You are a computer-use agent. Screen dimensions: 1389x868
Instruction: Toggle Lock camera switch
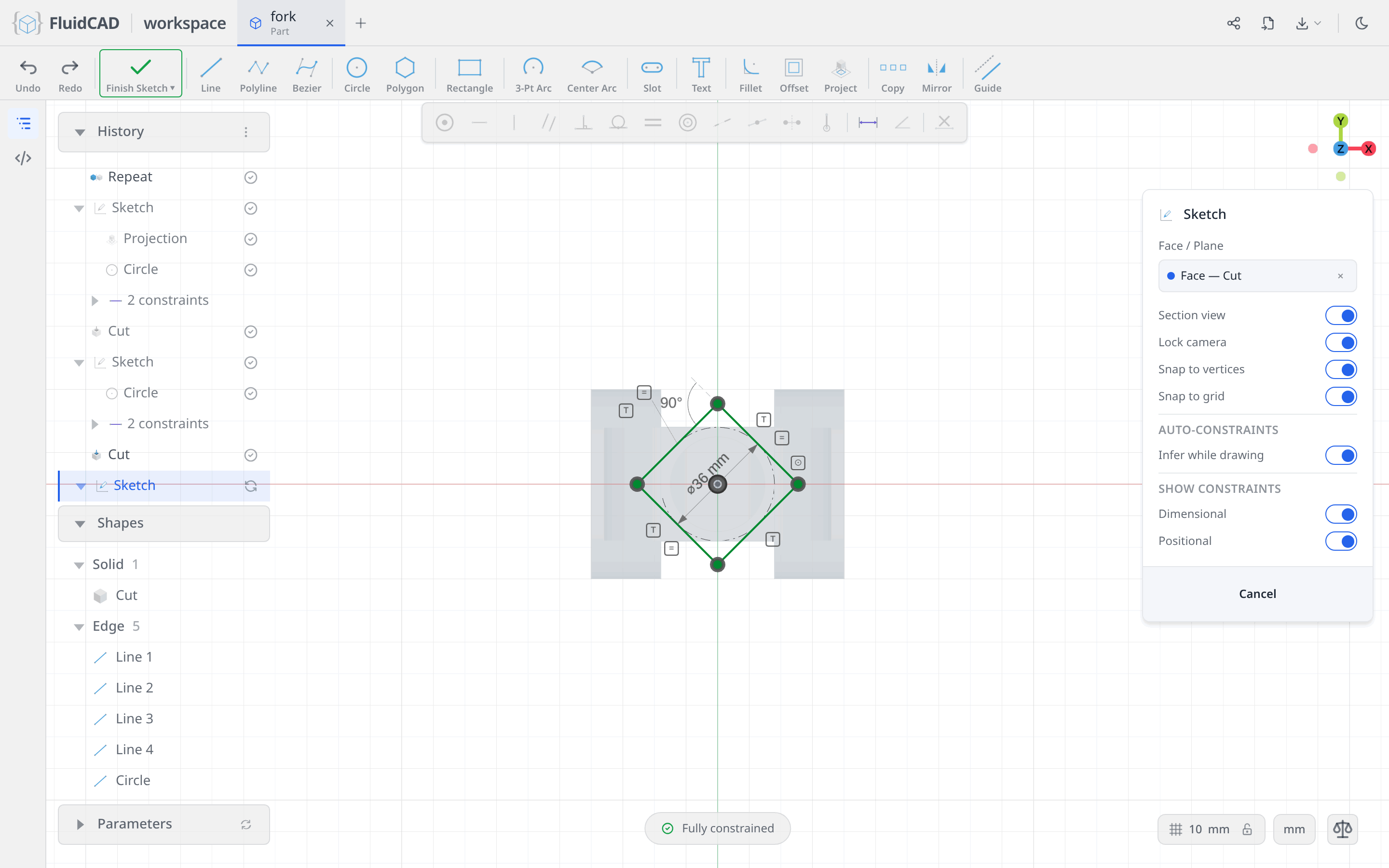pos(1341,342)
